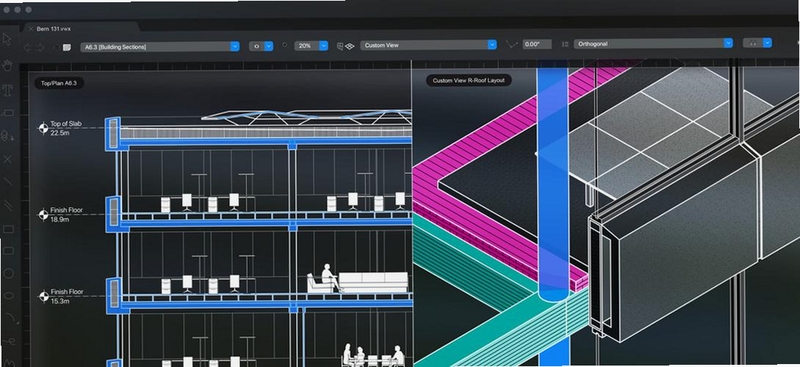Open the 20% zoom dropdown
The image size is (800, 367).
pyautogui.click(x=311, y=45)
